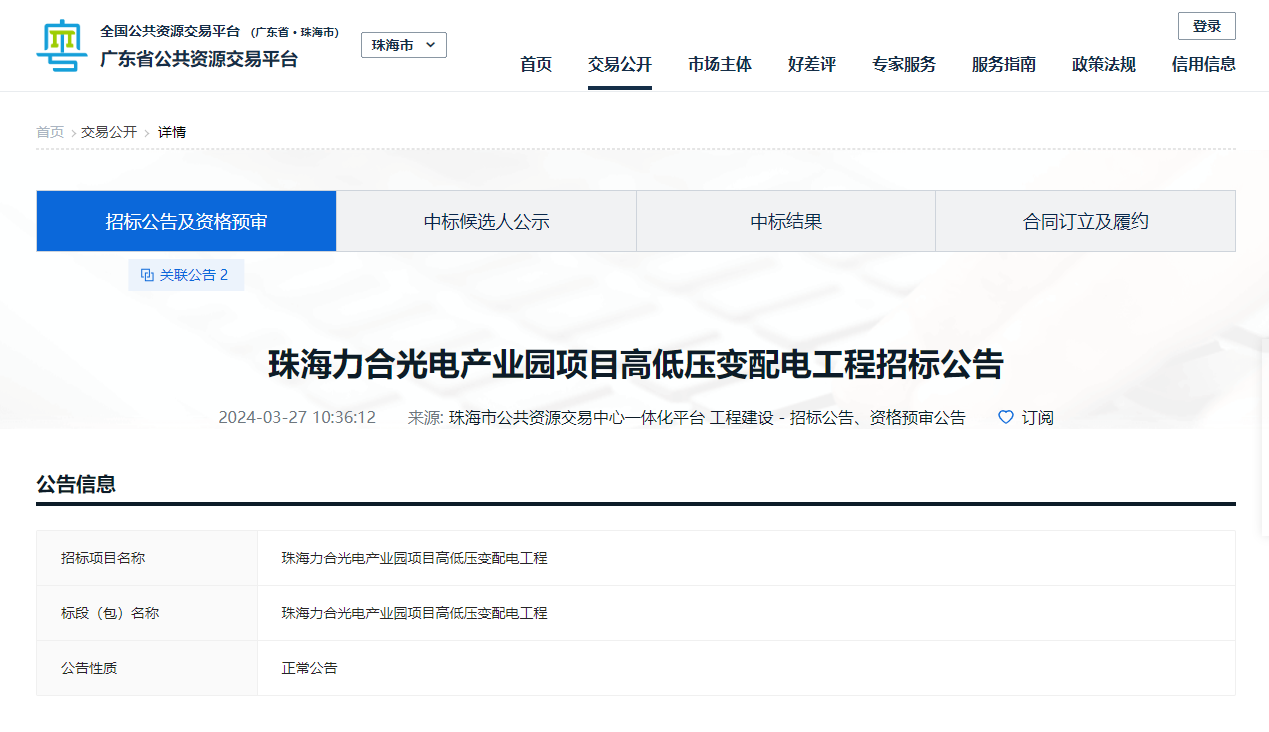Click the 广东省公共资源交易平台 logo icon

point(62,45)
